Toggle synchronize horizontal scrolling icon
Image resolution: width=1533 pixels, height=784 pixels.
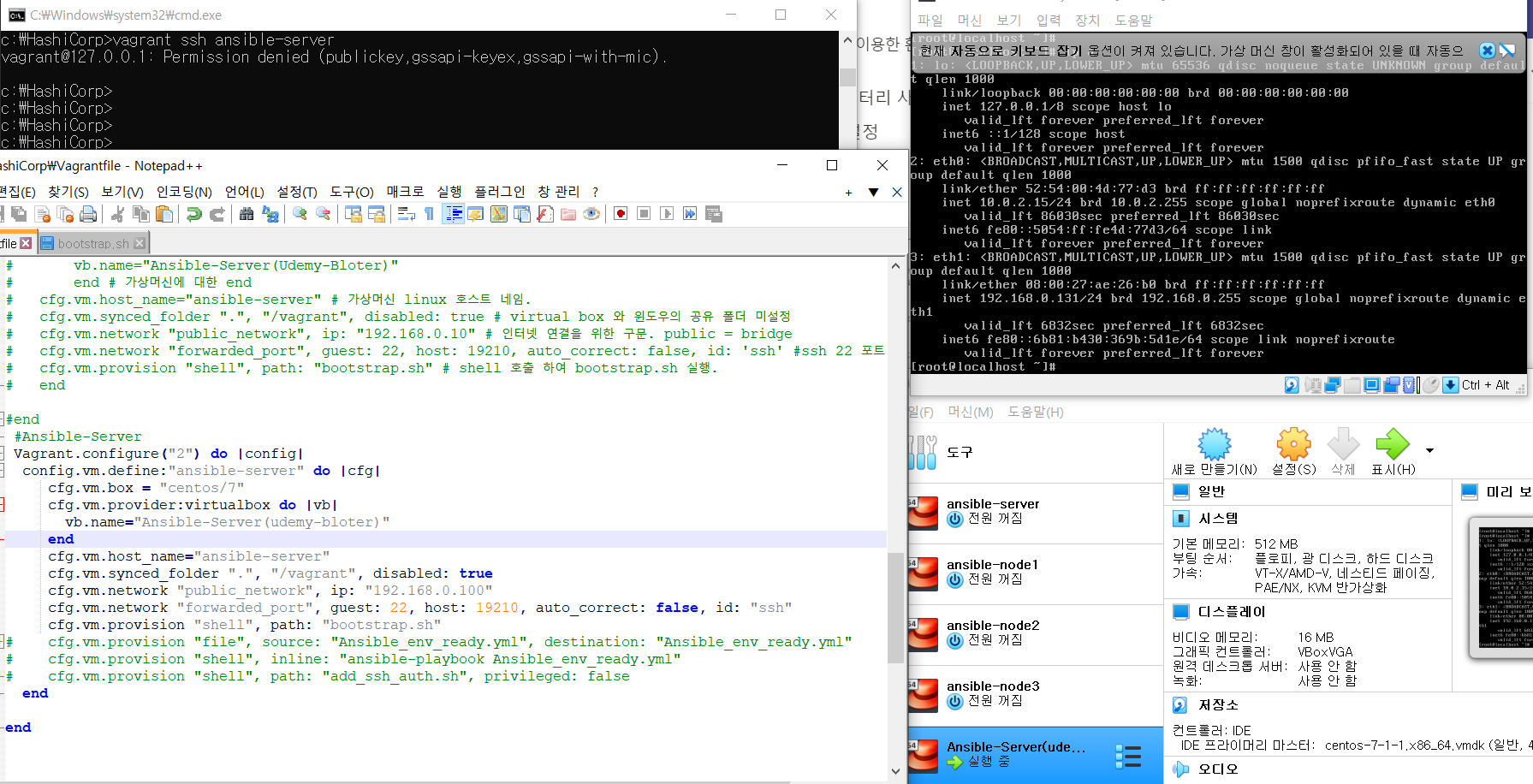tap(376, 214)
